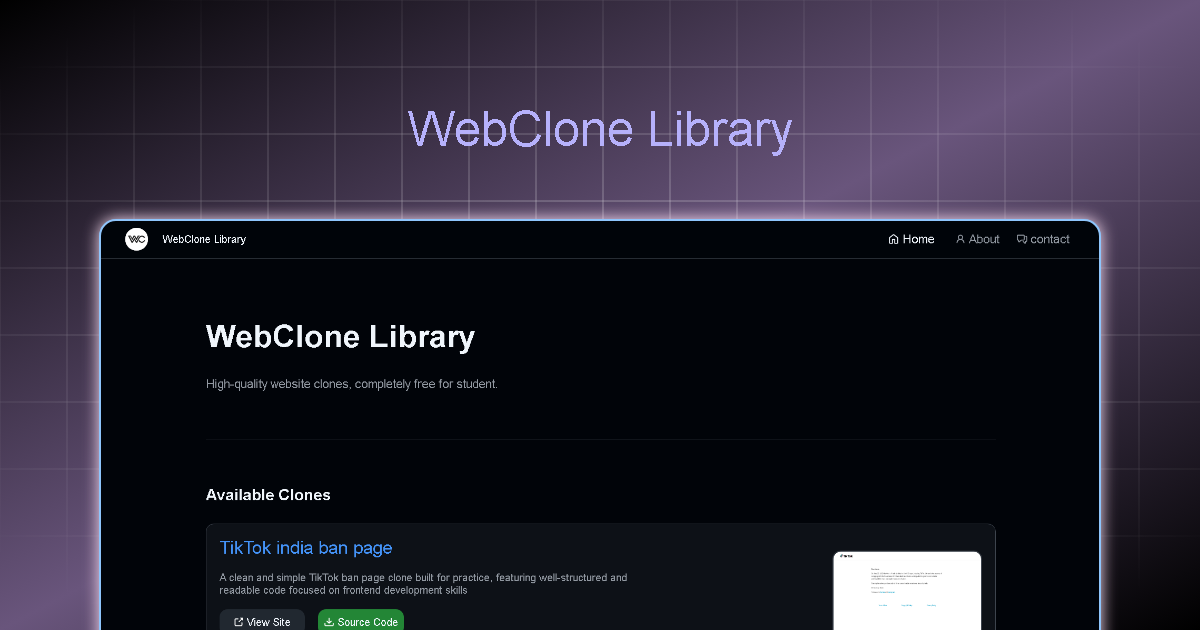Click the WebClone Library page heading
The image size is (1200, 630).
click(340, 337)
